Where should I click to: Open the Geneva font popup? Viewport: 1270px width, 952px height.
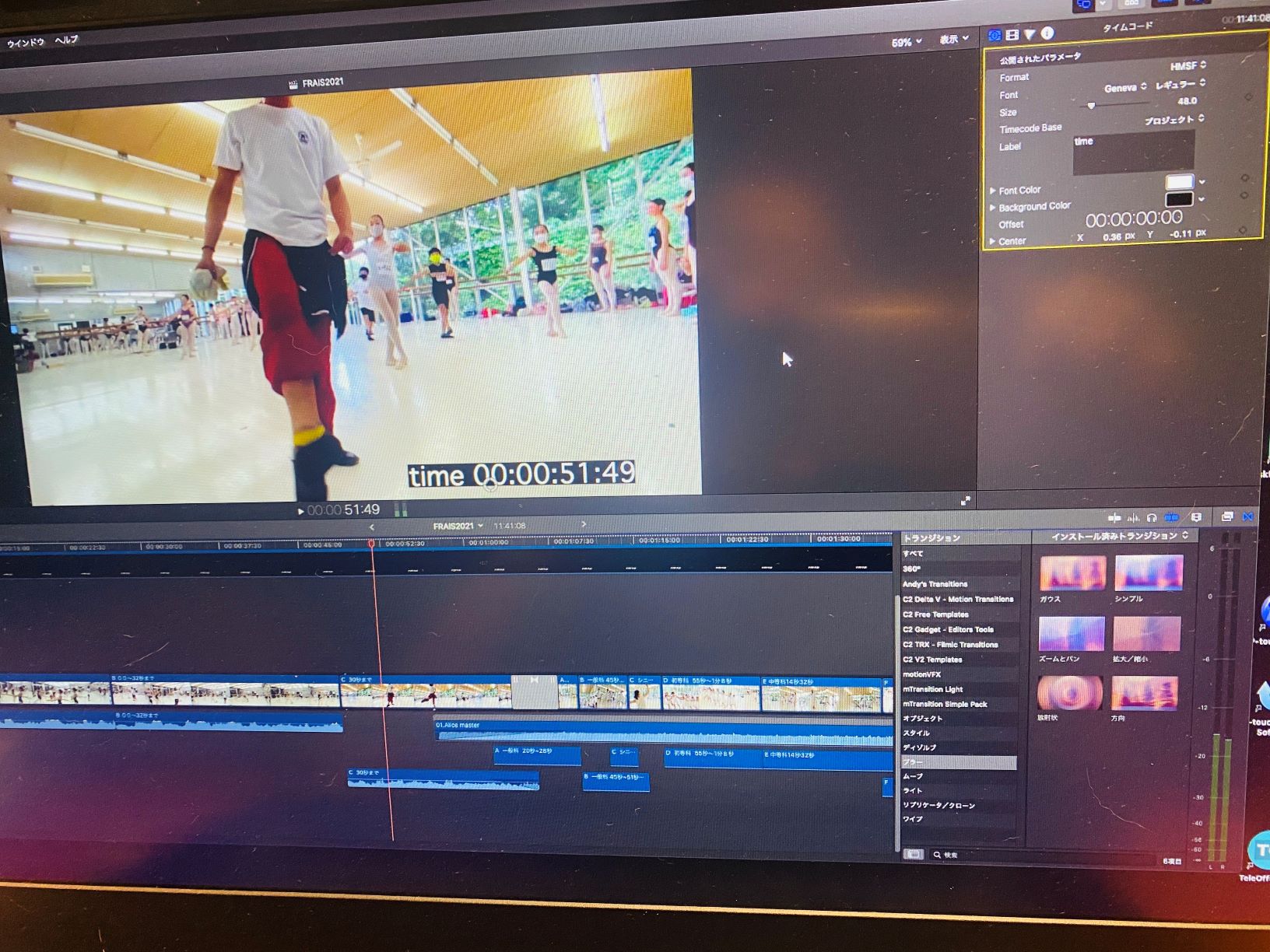(1125, 87)
